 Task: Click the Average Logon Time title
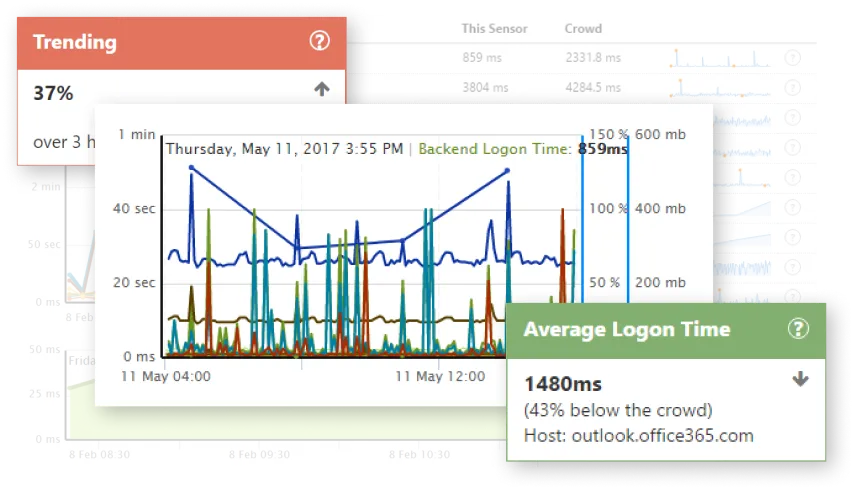coord(627,329)
